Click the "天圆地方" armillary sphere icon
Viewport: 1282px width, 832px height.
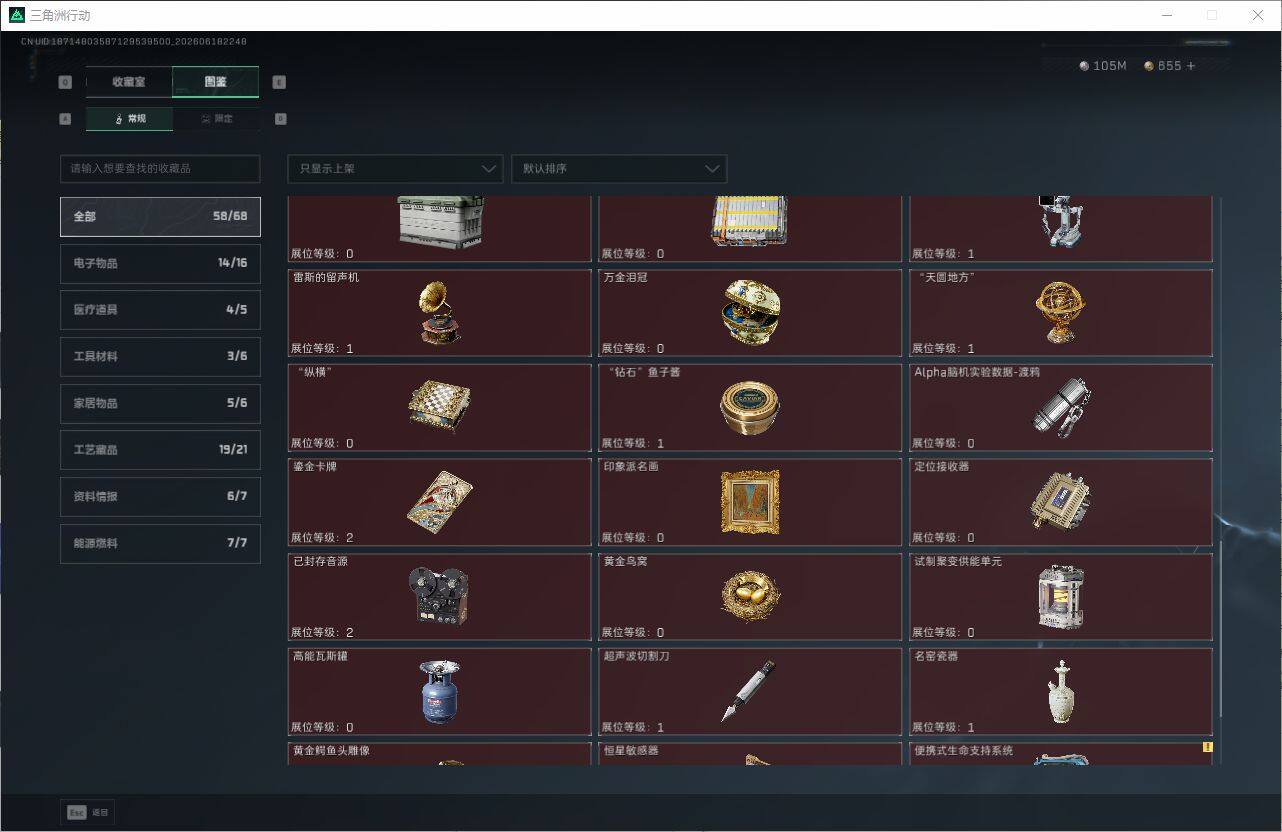point(1059,312)
